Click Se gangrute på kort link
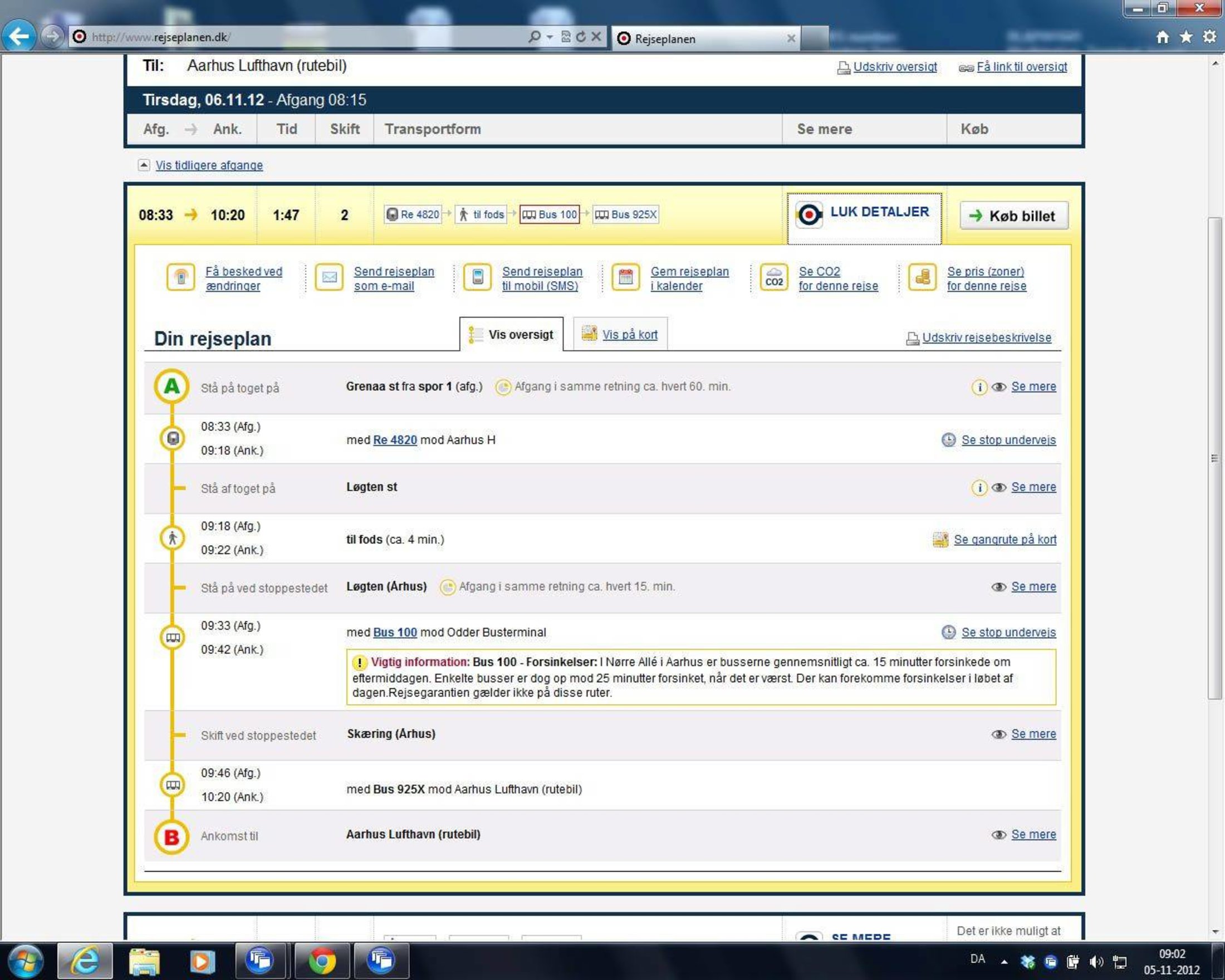This screenshot has height=980, width=1225. click(x=1005, y=540)
